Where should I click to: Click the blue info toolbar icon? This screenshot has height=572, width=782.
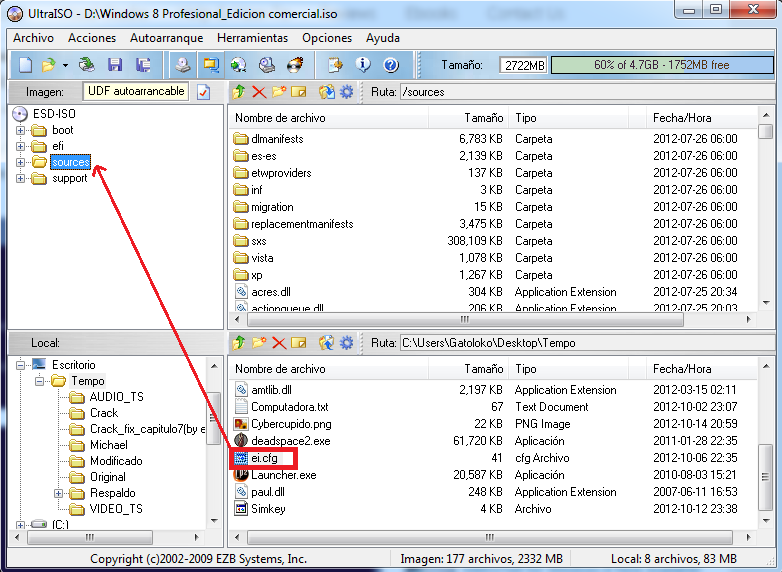(x=363, y=65)
